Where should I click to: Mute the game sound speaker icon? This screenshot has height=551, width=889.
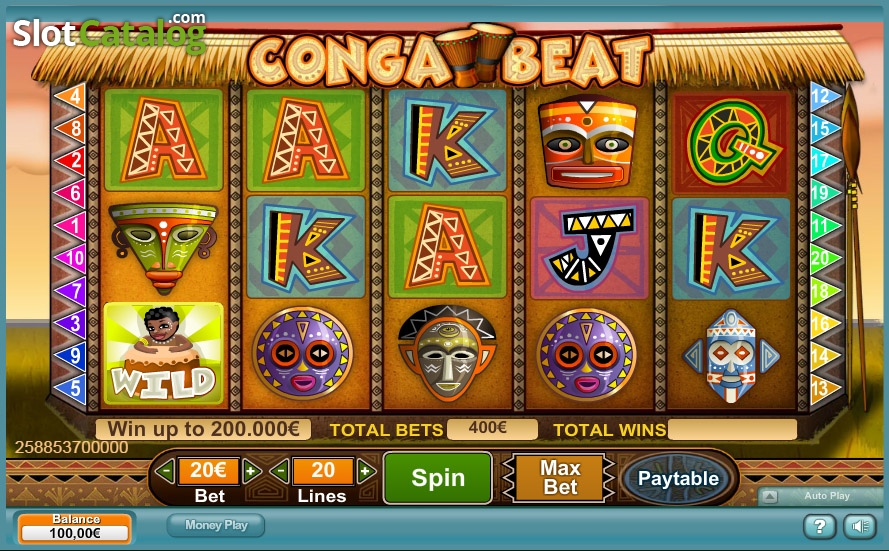(860, 527)
